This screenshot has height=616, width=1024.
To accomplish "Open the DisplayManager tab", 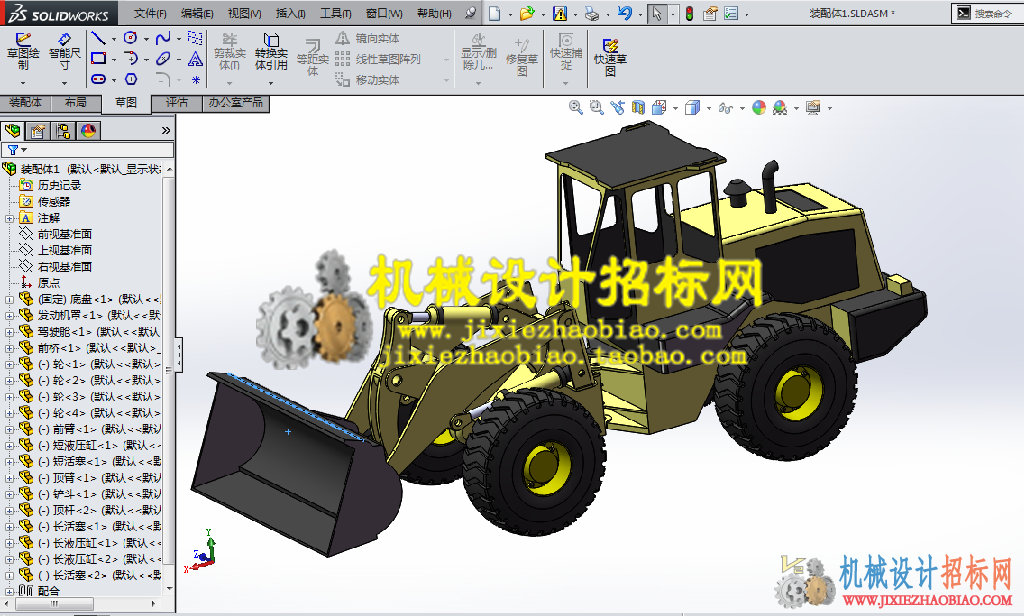I will pos(88,131).
